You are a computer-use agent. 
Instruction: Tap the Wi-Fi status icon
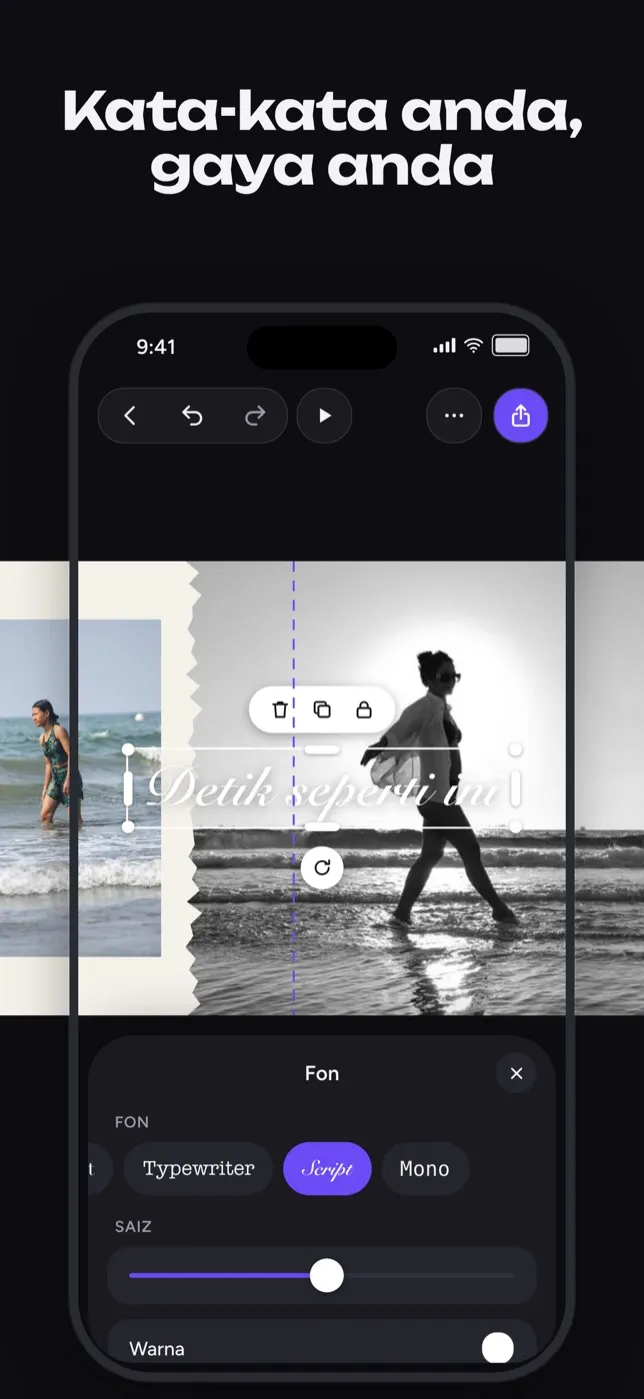(474, 346)
